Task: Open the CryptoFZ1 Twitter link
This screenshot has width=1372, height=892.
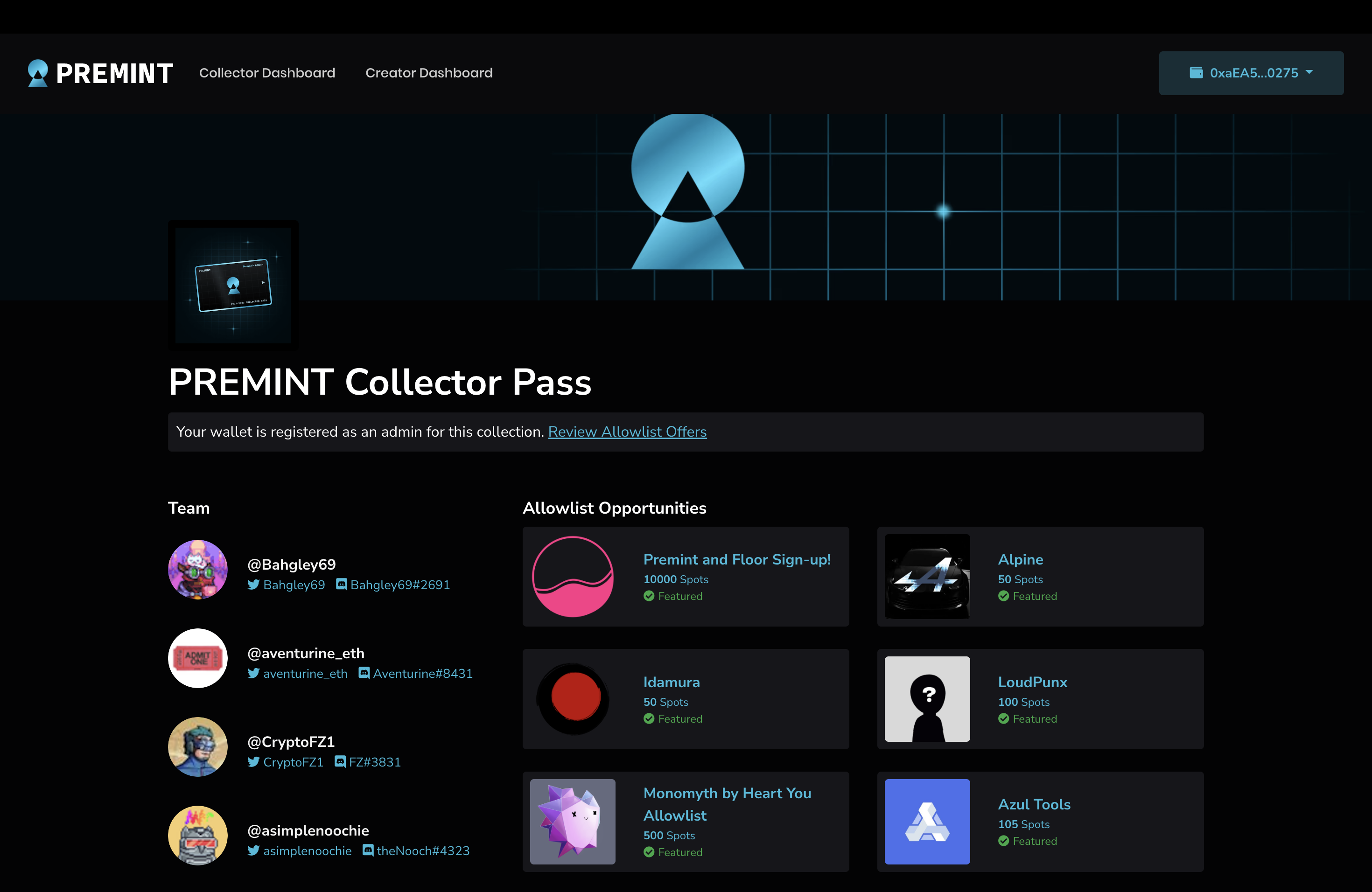Action: point(294,762)
